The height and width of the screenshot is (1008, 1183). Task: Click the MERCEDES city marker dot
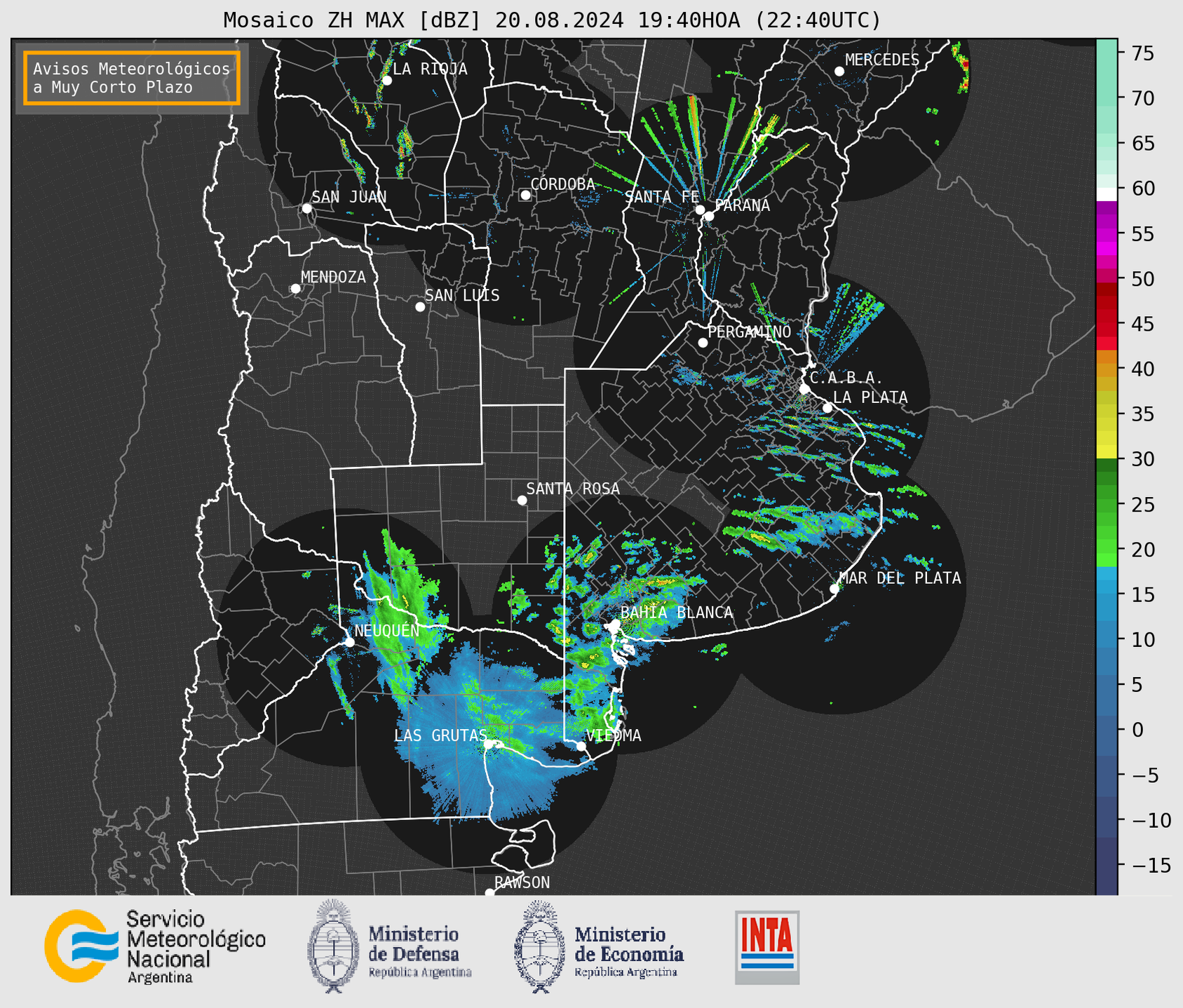pyautogui.click(x=839, y=71)
